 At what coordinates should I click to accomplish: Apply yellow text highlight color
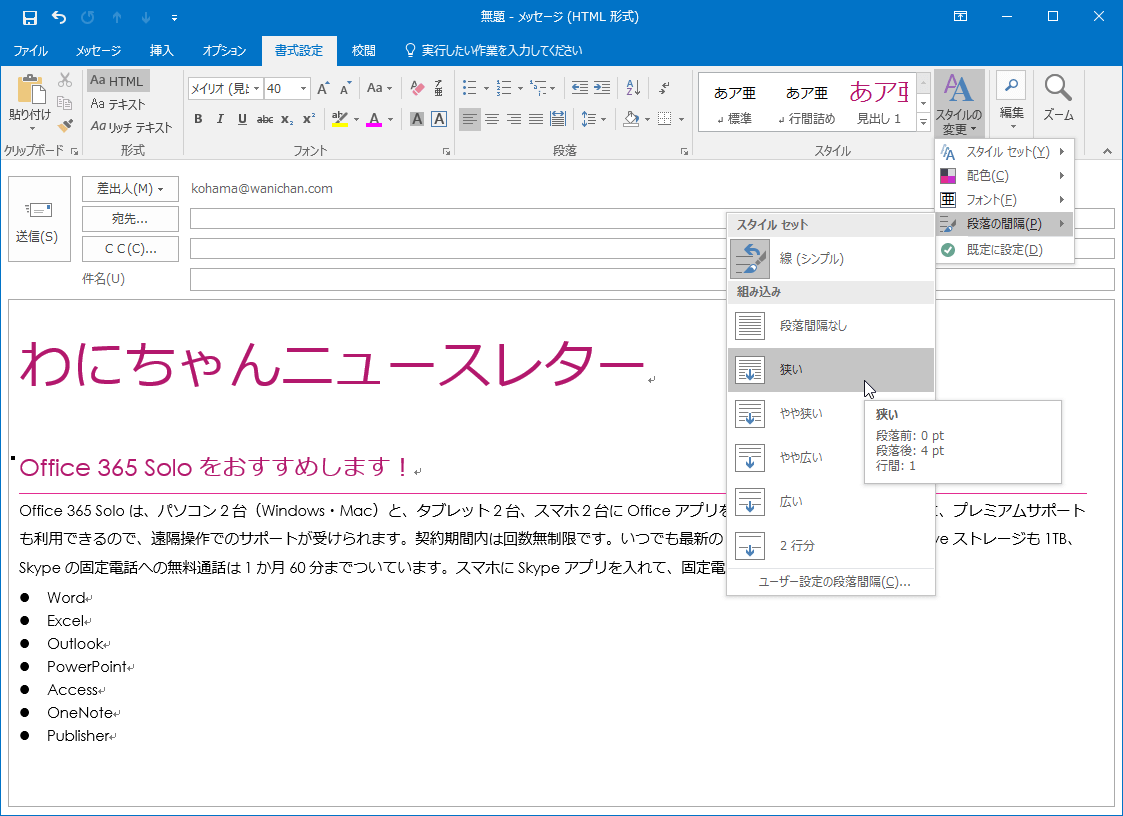[340, 119]
